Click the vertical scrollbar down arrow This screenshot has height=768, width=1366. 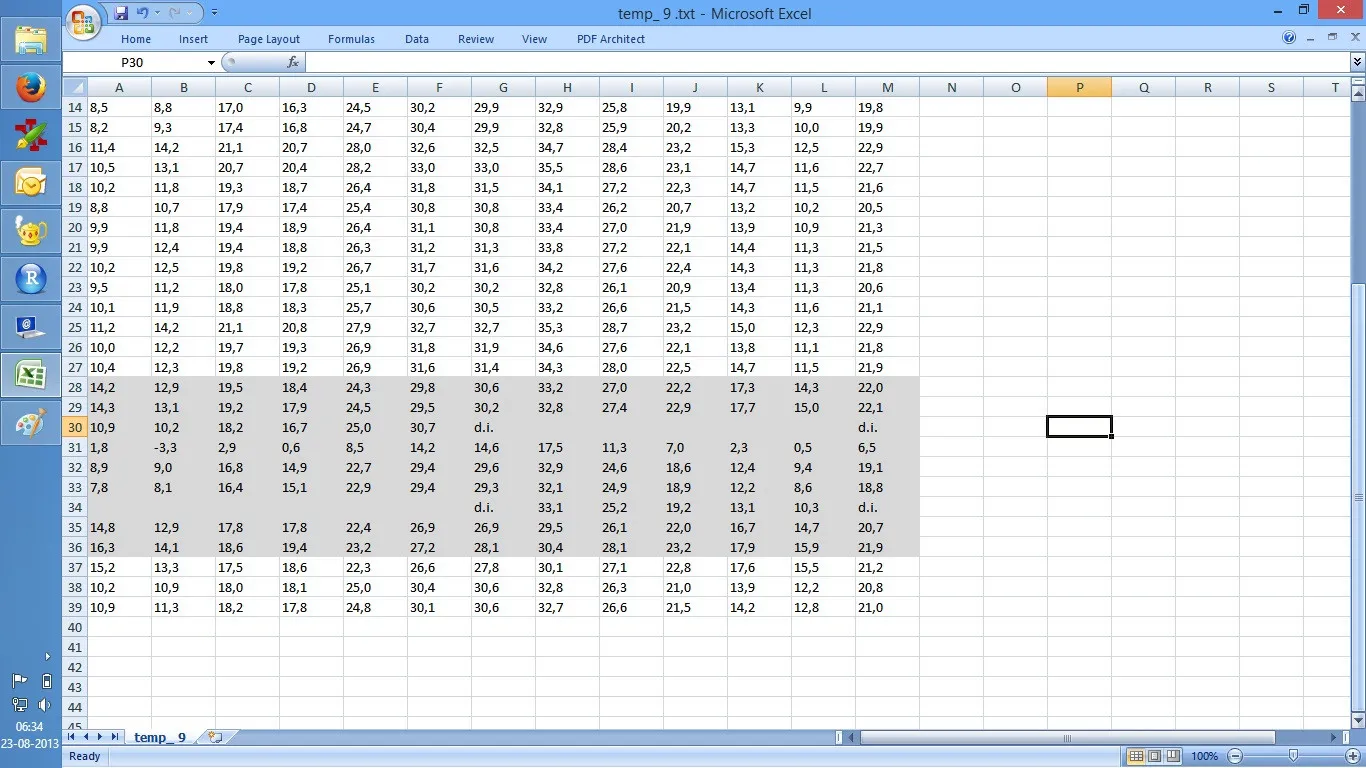click(1357, 719)
